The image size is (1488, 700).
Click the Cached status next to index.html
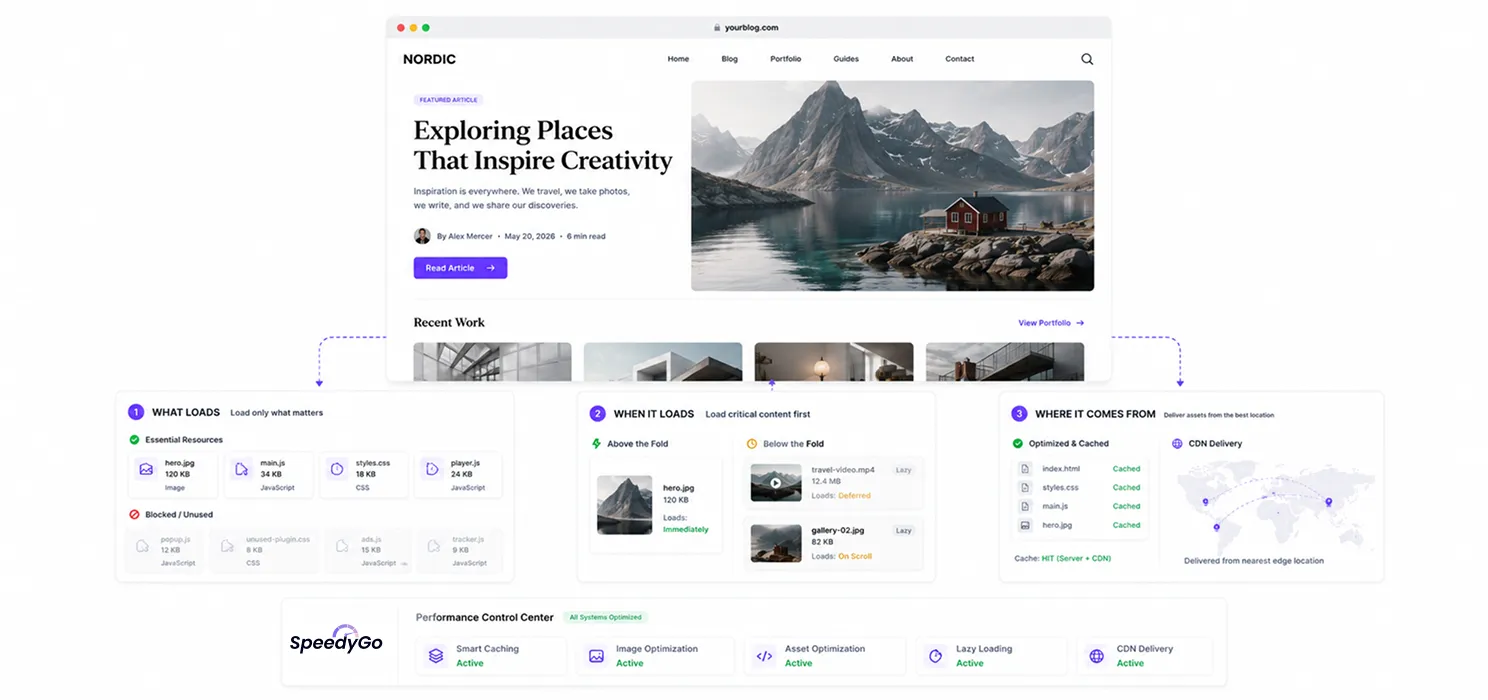tap(1126, 469)
